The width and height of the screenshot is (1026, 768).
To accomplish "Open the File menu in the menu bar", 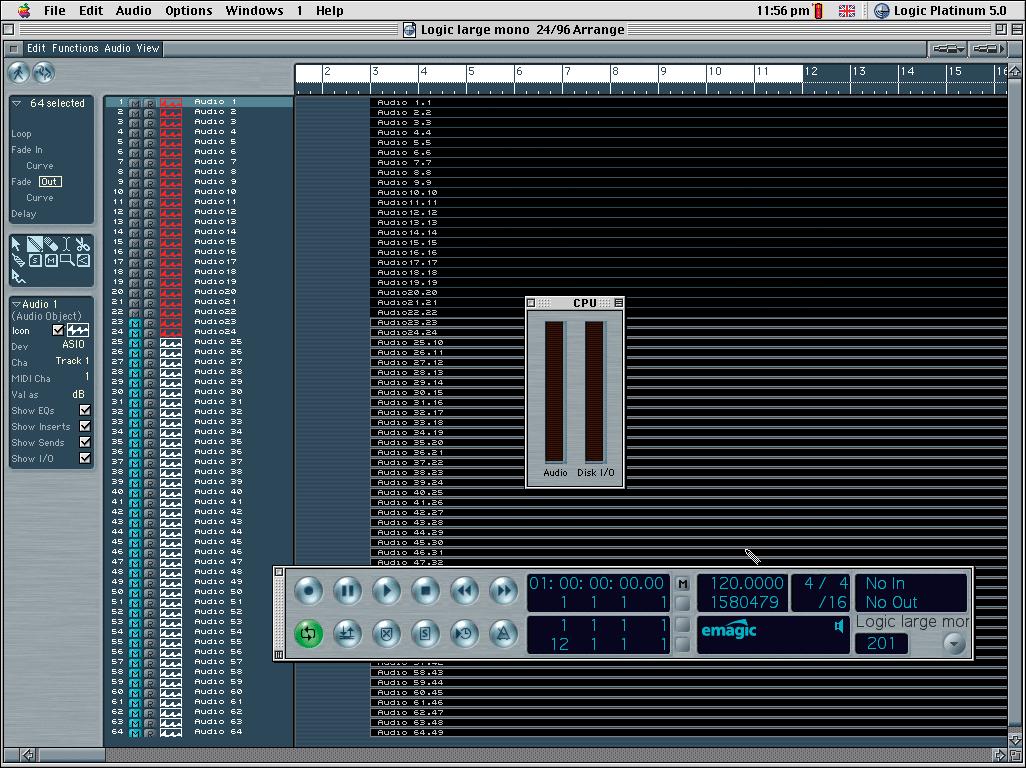I will pos(54,10).
